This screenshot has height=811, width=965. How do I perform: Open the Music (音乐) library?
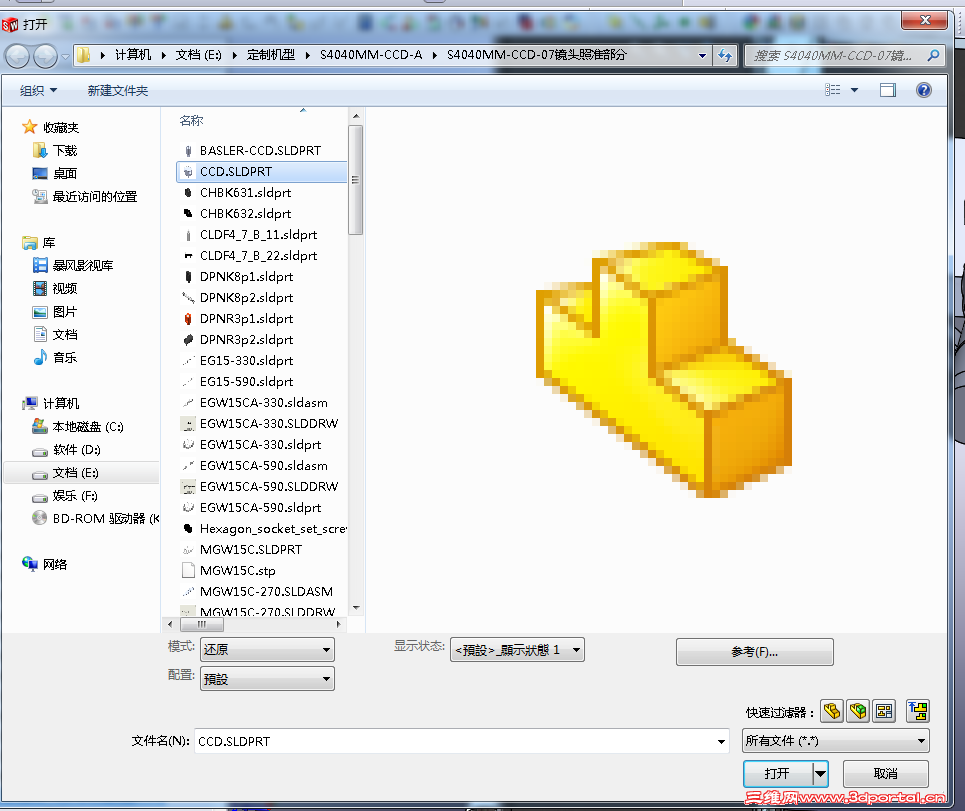pos(55,358)
